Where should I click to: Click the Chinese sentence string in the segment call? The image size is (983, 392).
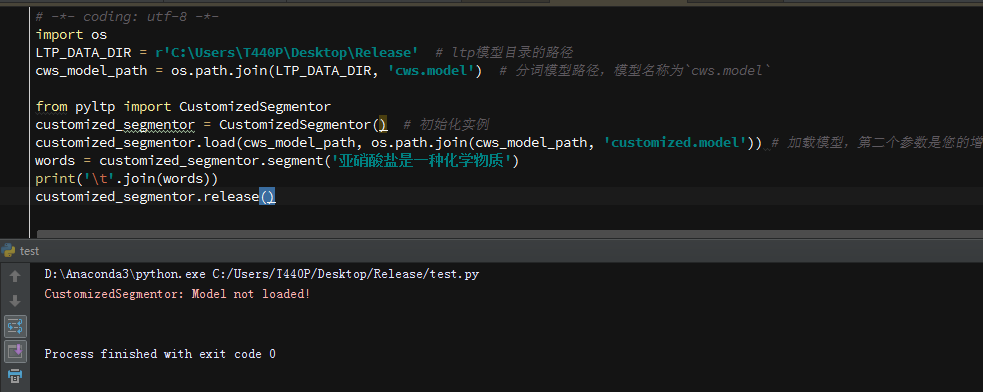click(x=421, y=161)
